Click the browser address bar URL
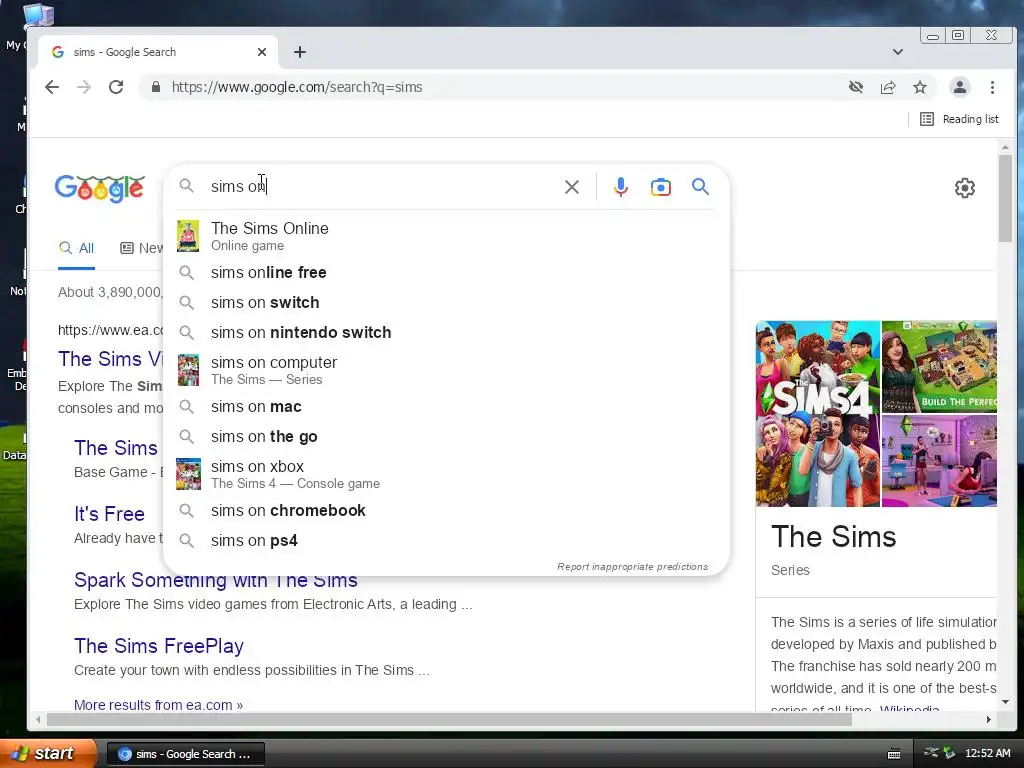Image resolution: width=1024 pixels, height=768 pixels. tap(297, 87)
